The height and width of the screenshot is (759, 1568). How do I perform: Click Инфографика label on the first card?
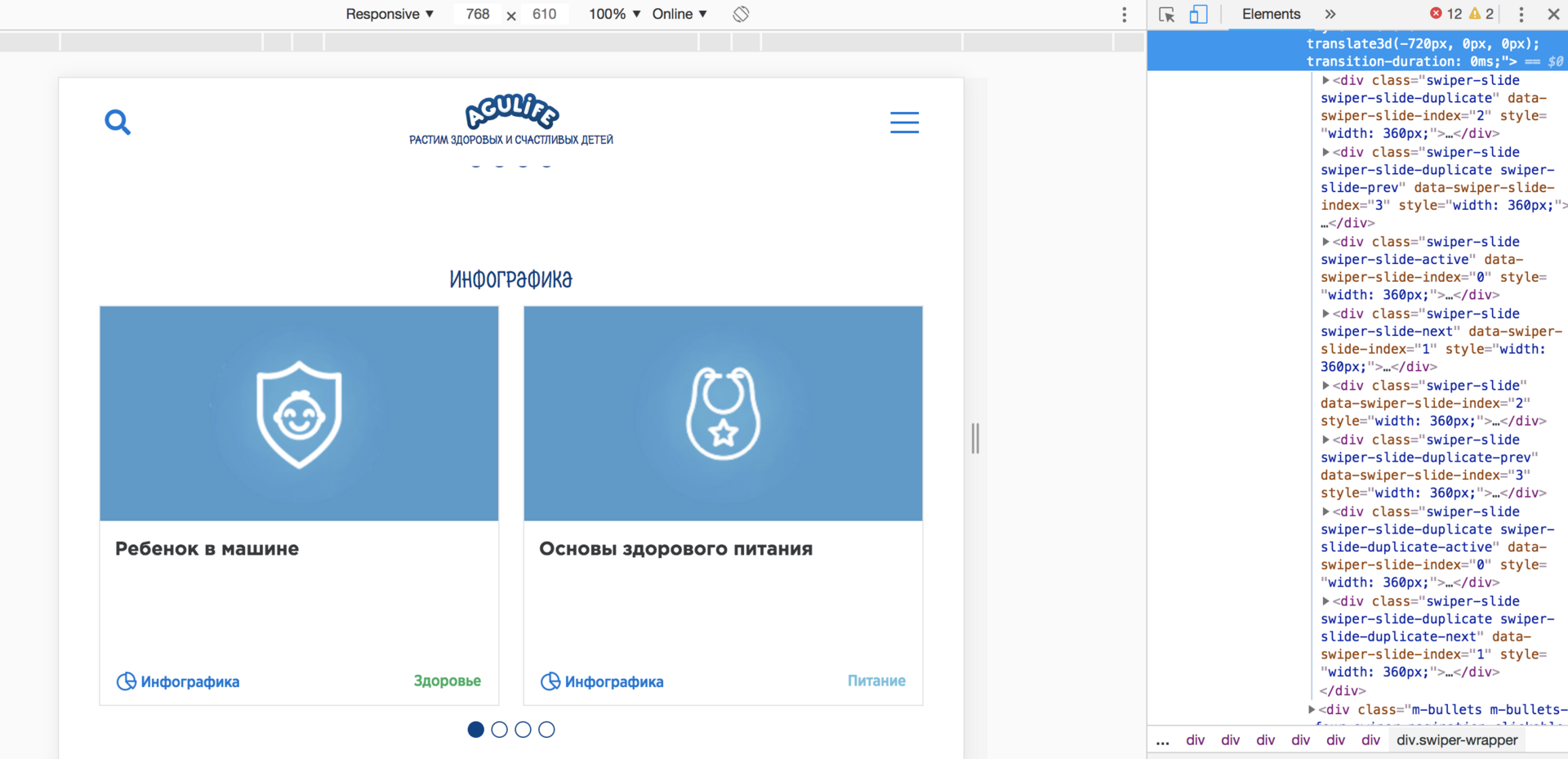[x=190, y=681]
